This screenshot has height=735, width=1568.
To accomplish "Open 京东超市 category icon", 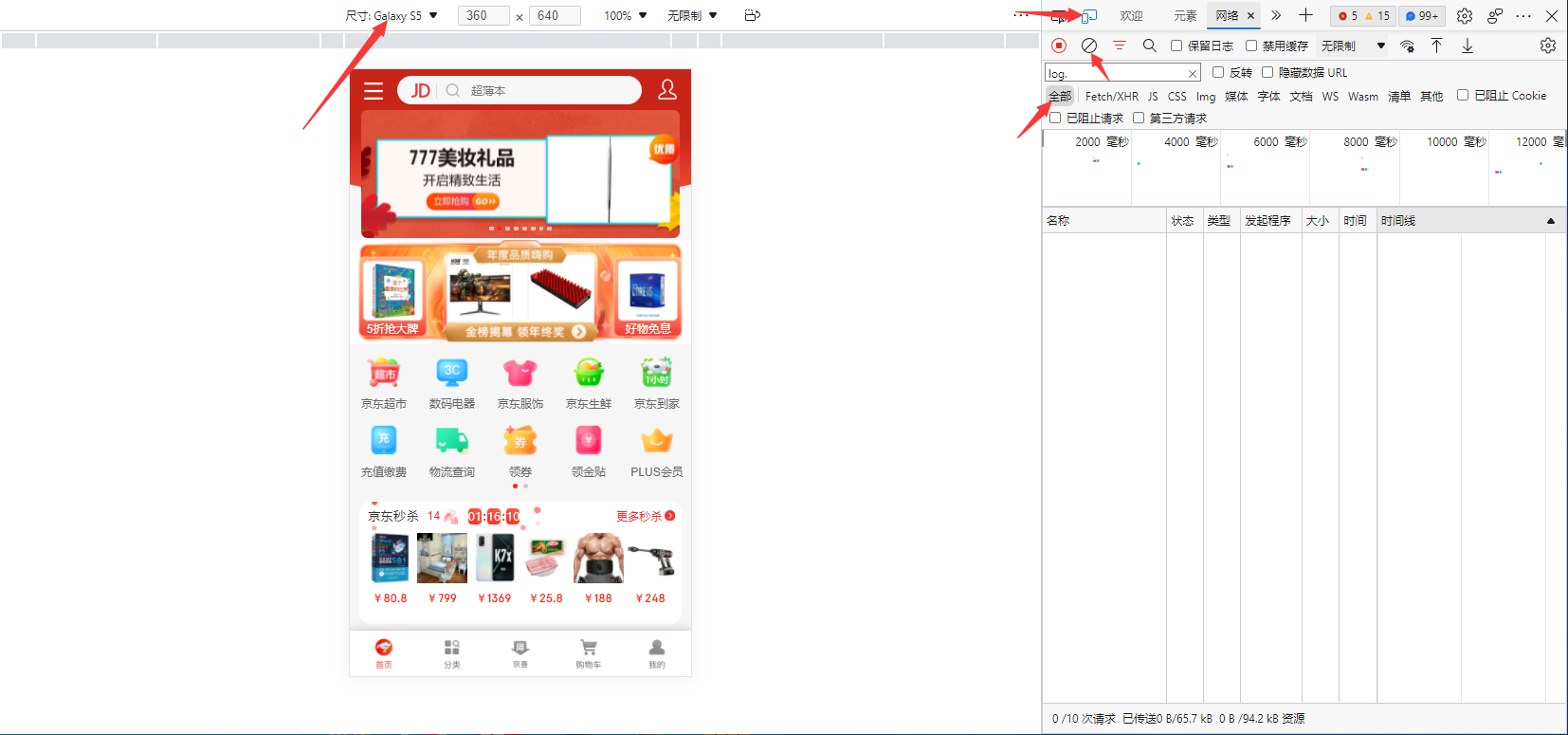I will (x=384, y=372).
